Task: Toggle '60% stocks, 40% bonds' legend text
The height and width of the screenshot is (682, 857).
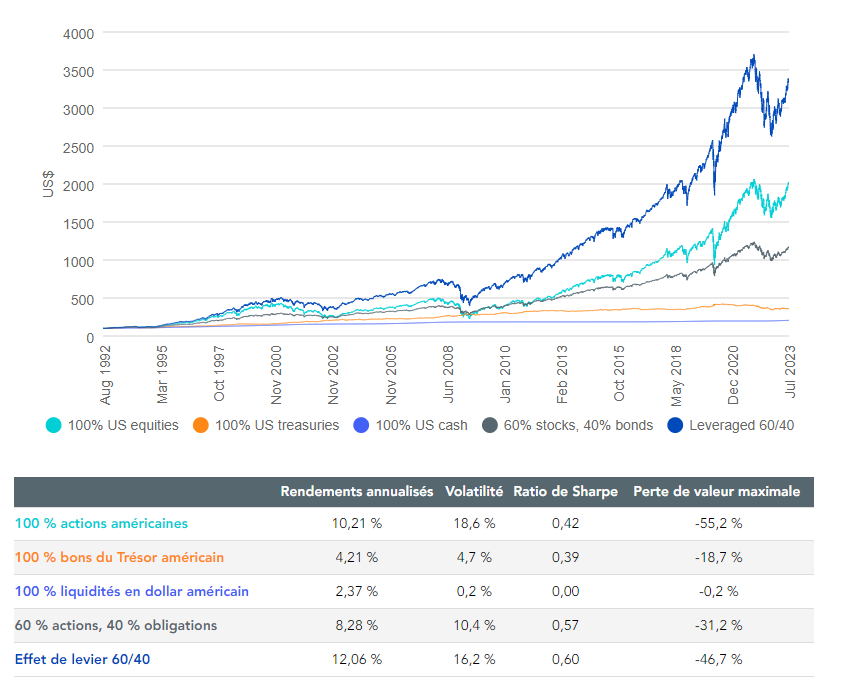Action: point(580,425)
